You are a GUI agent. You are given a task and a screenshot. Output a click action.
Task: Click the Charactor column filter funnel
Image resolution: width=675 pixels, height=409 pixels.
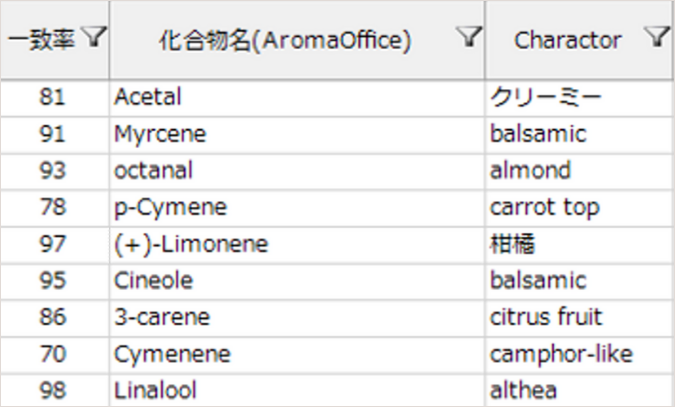656,38
